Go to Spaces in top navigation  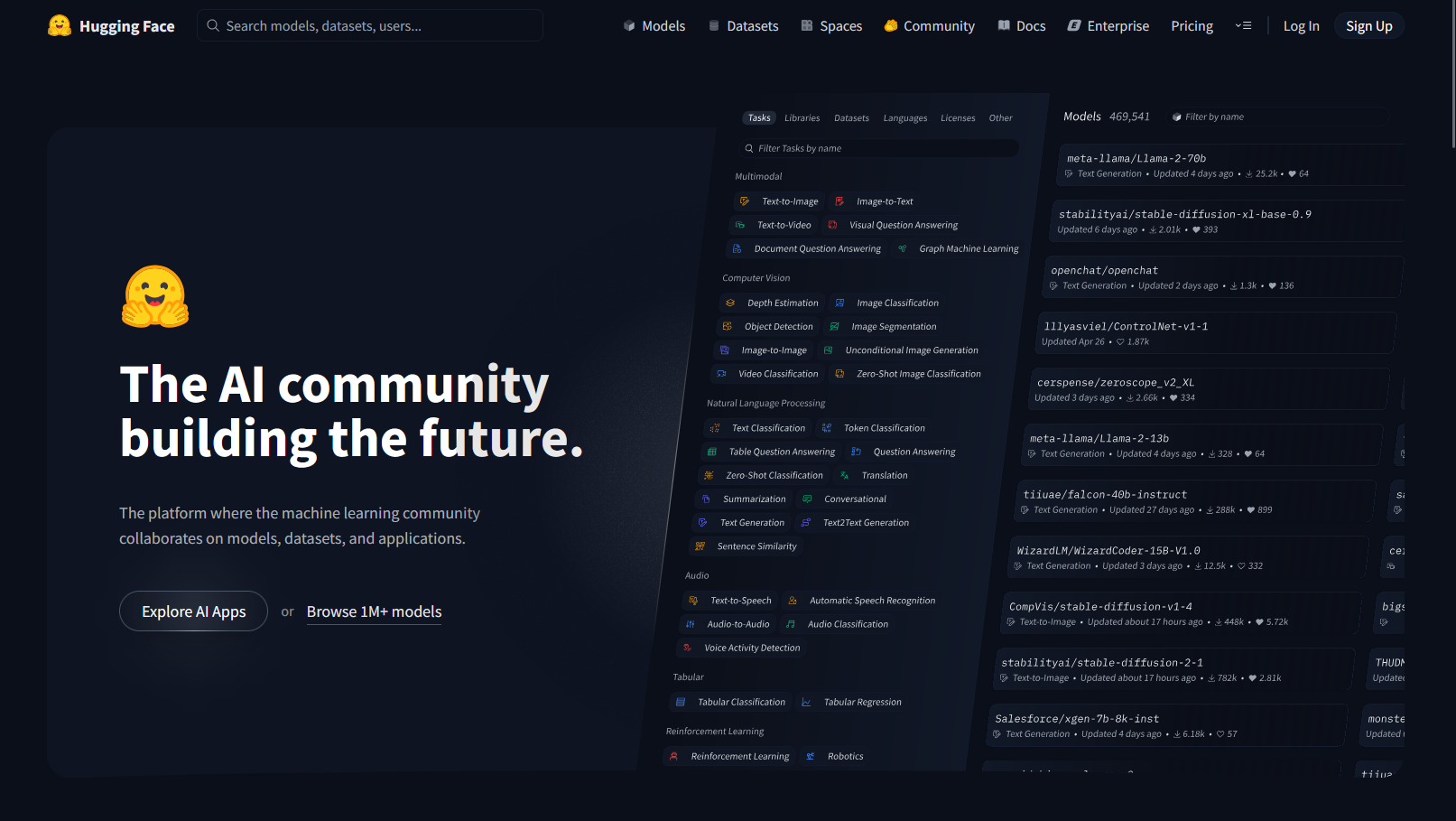(831, 26)
